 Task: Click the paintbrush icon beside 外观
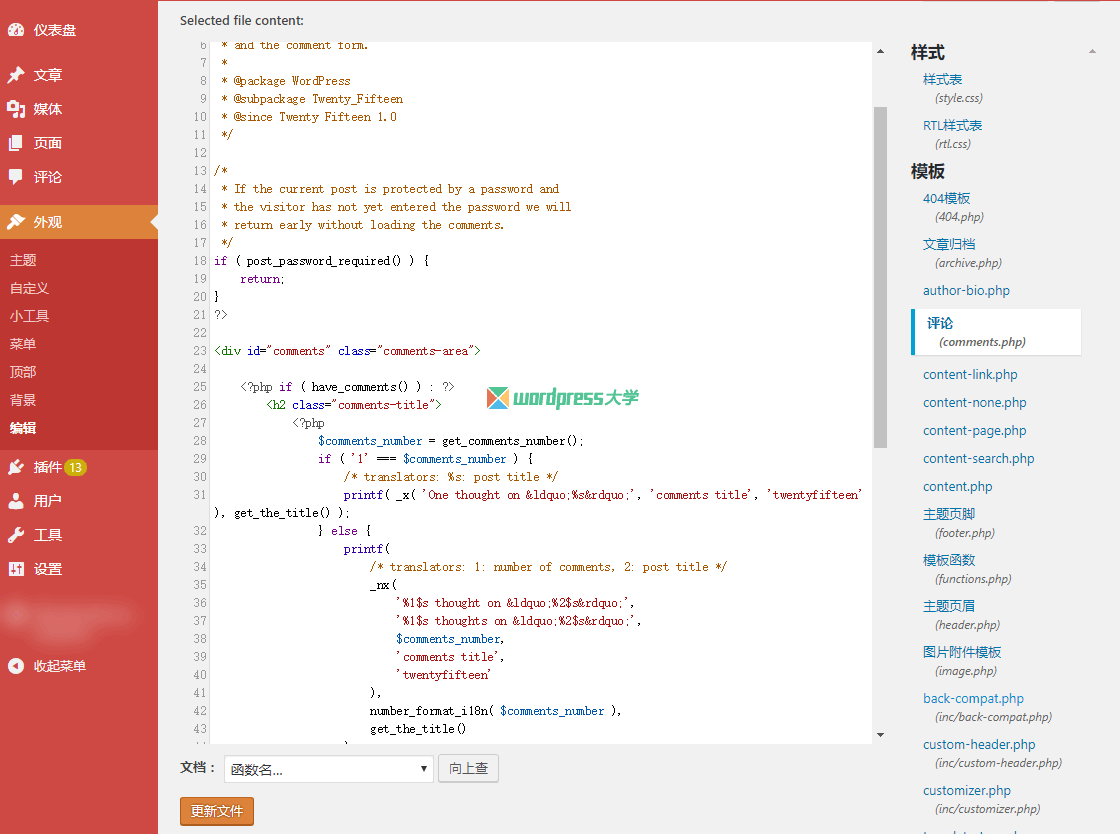(x=16, y=222)
